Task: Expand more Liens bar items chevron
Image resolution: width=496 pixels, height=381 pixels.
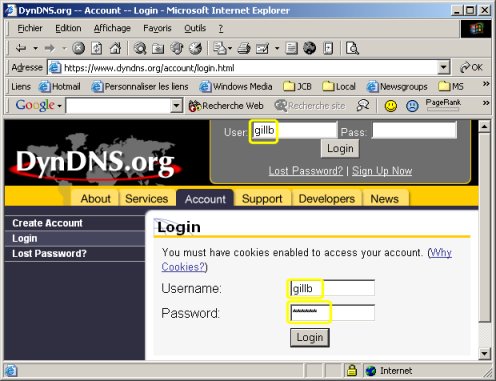Action: 486,83
